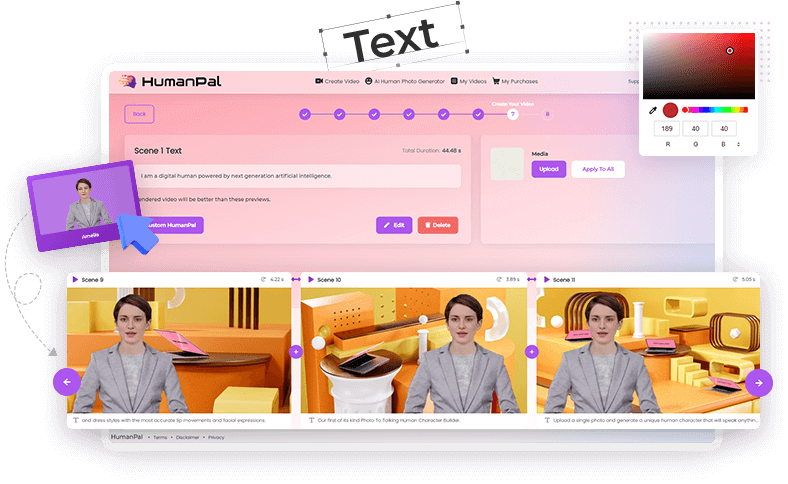Jump to step 8 in the progress tracker

tap(547, 114)
